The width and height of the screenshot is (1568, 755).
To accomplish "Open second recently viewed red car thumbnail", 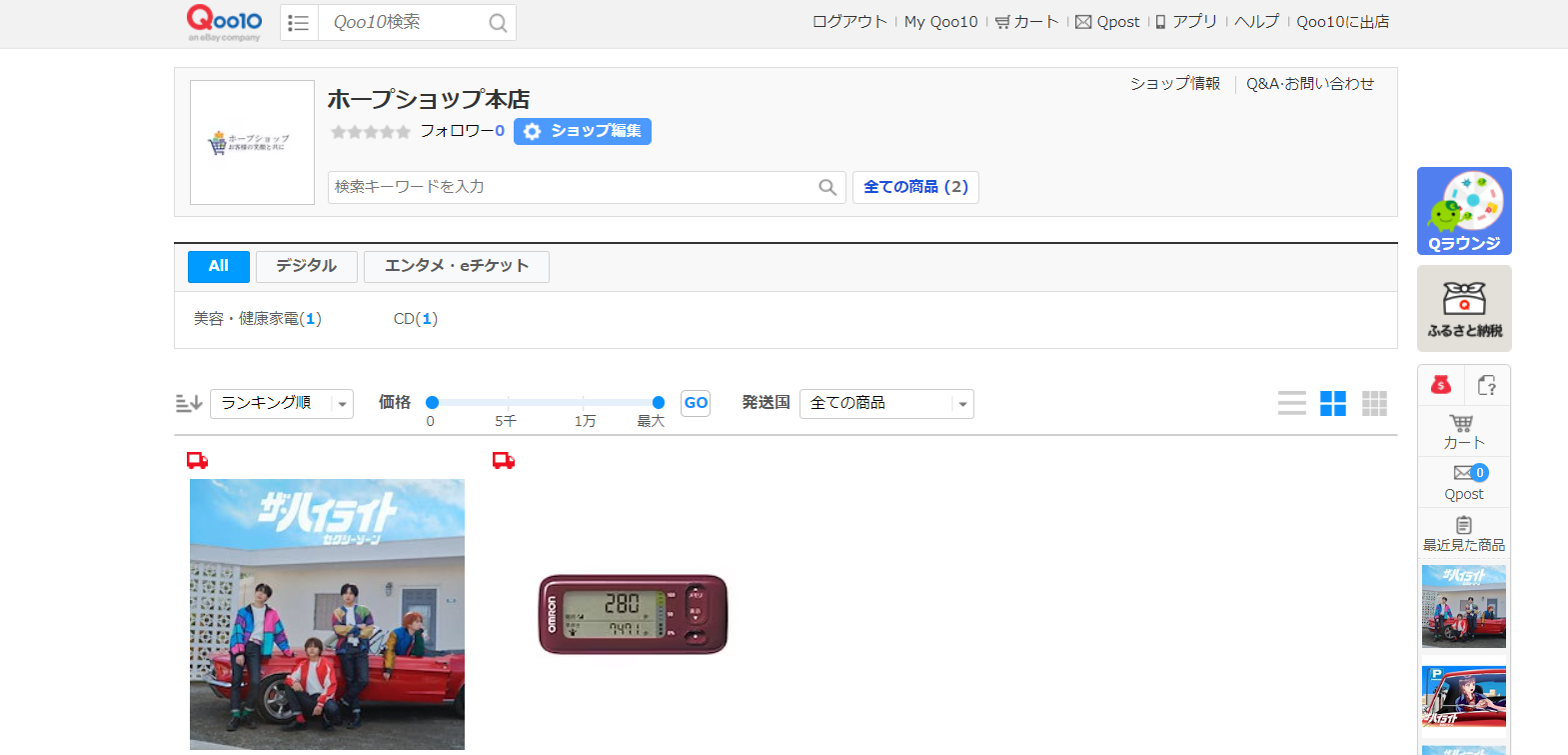I will [1464, 697].
